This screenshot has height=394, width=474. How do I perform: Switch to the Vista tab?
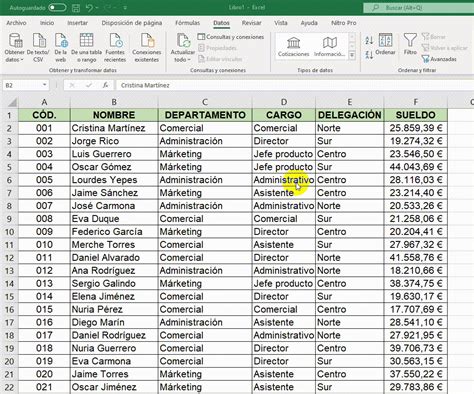pos(281,23)
